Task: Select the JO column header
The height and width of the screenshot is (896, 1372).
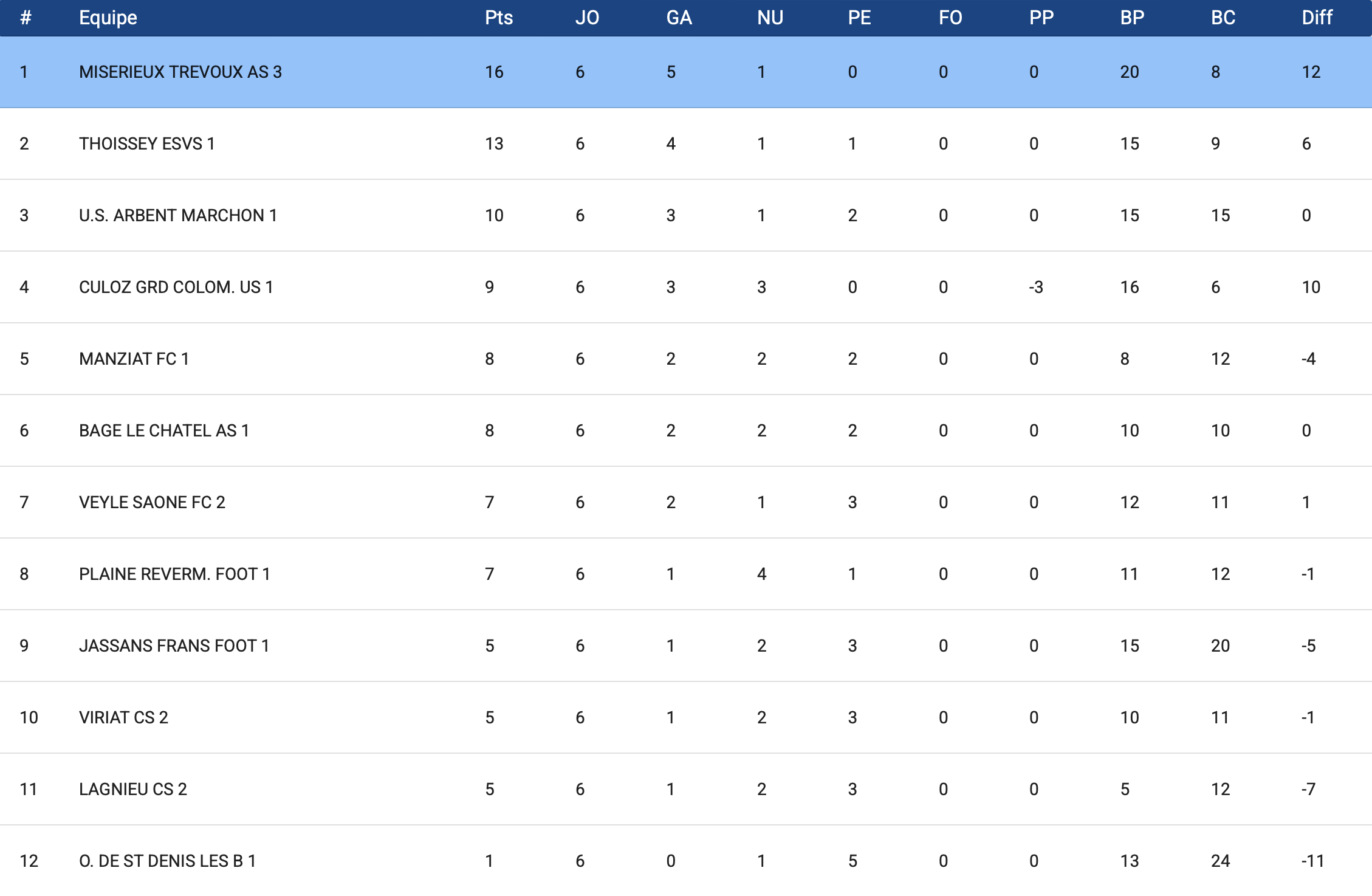Action: point(587,18)
